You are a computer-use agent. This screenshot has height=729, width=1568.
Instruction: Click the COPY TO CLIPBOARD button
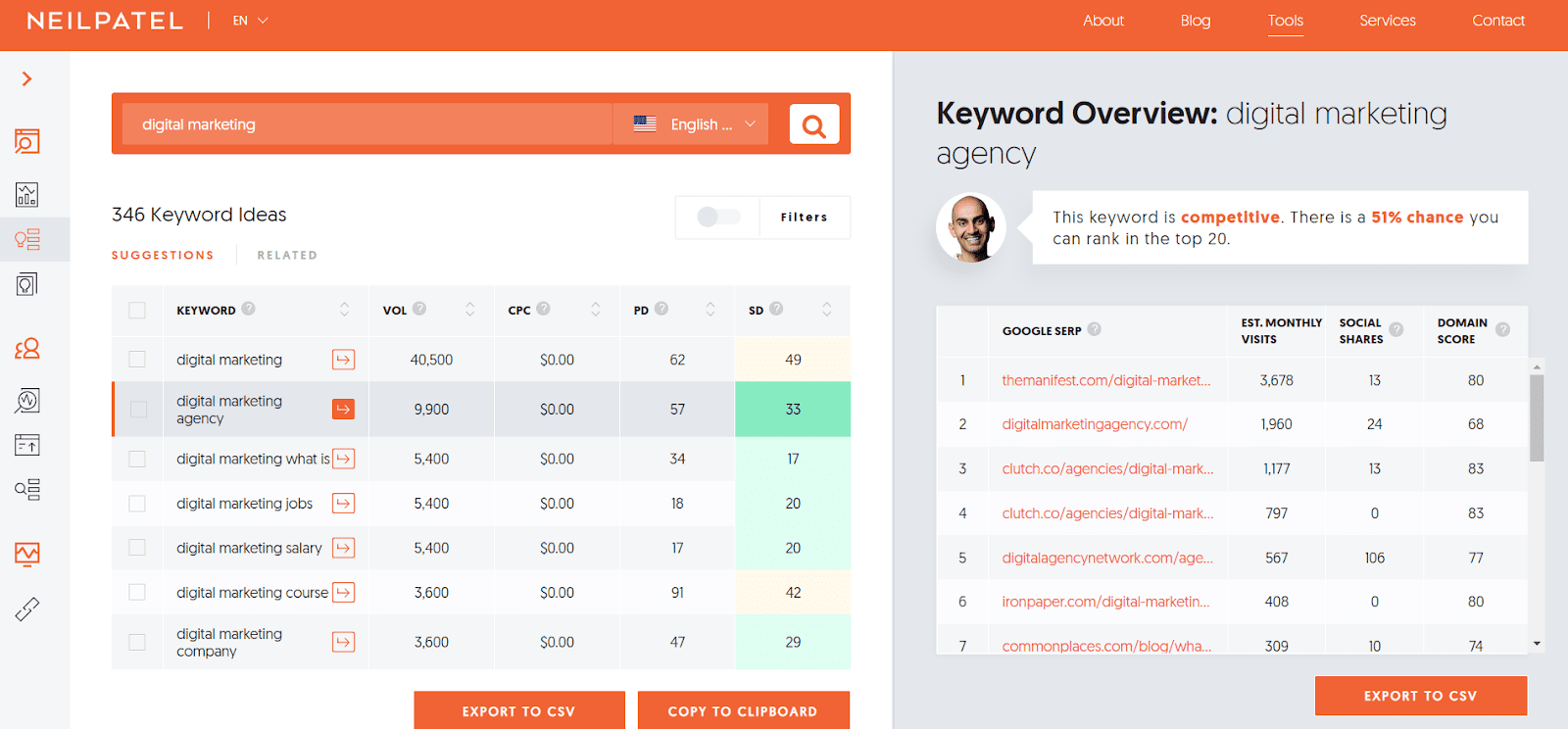(743, 710)
